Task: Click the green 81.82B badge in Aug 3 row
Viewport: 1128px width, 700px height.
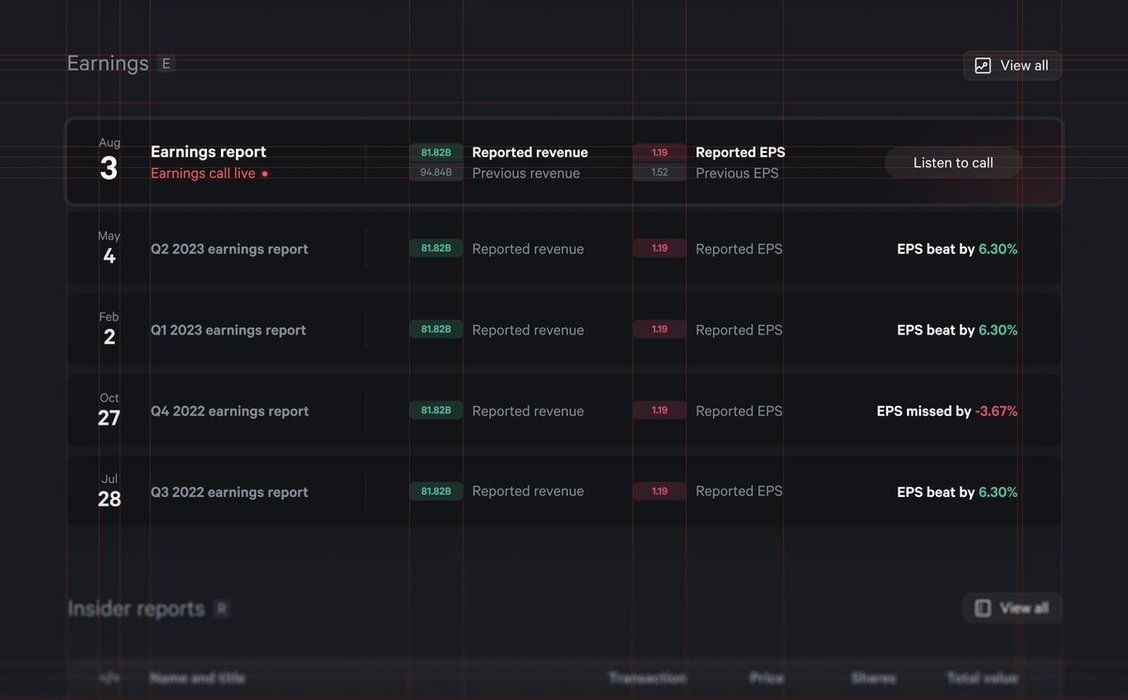Action: (436, 152)
